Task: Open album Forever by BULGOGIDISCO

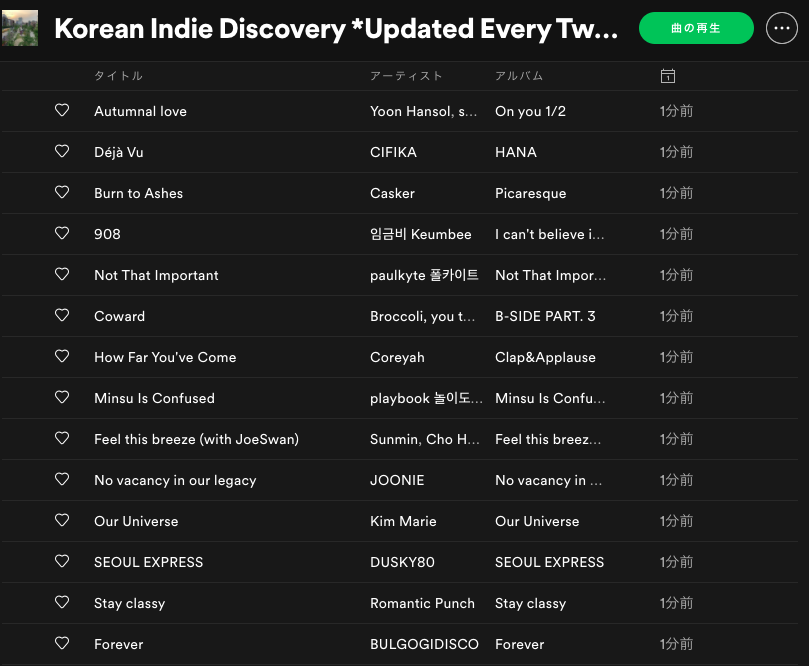Action: [x=520, y=644]
